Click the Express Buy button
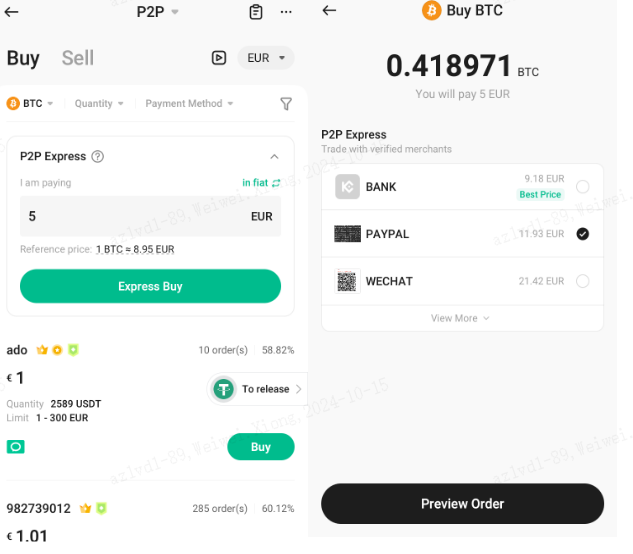The width and height of the screenshot is (633, 554). 150,286
